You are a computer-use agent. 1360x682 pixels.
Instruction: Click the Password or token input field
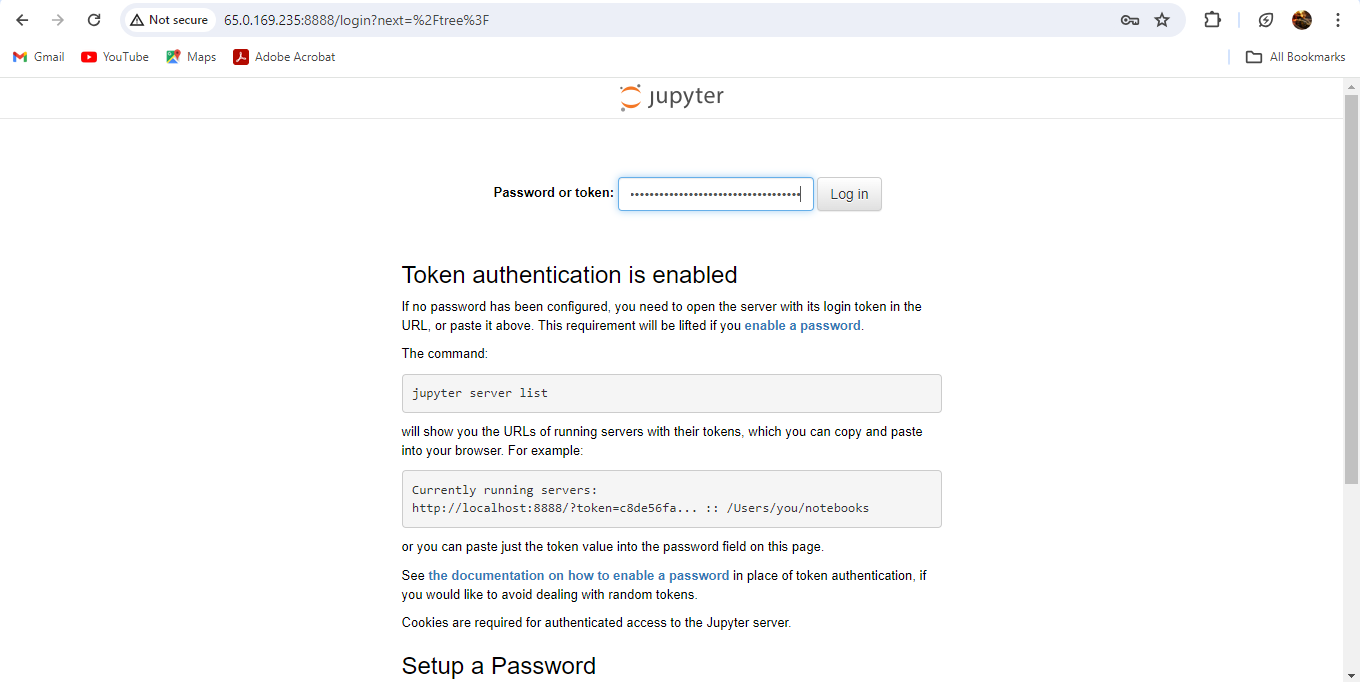tap(715, 193)
